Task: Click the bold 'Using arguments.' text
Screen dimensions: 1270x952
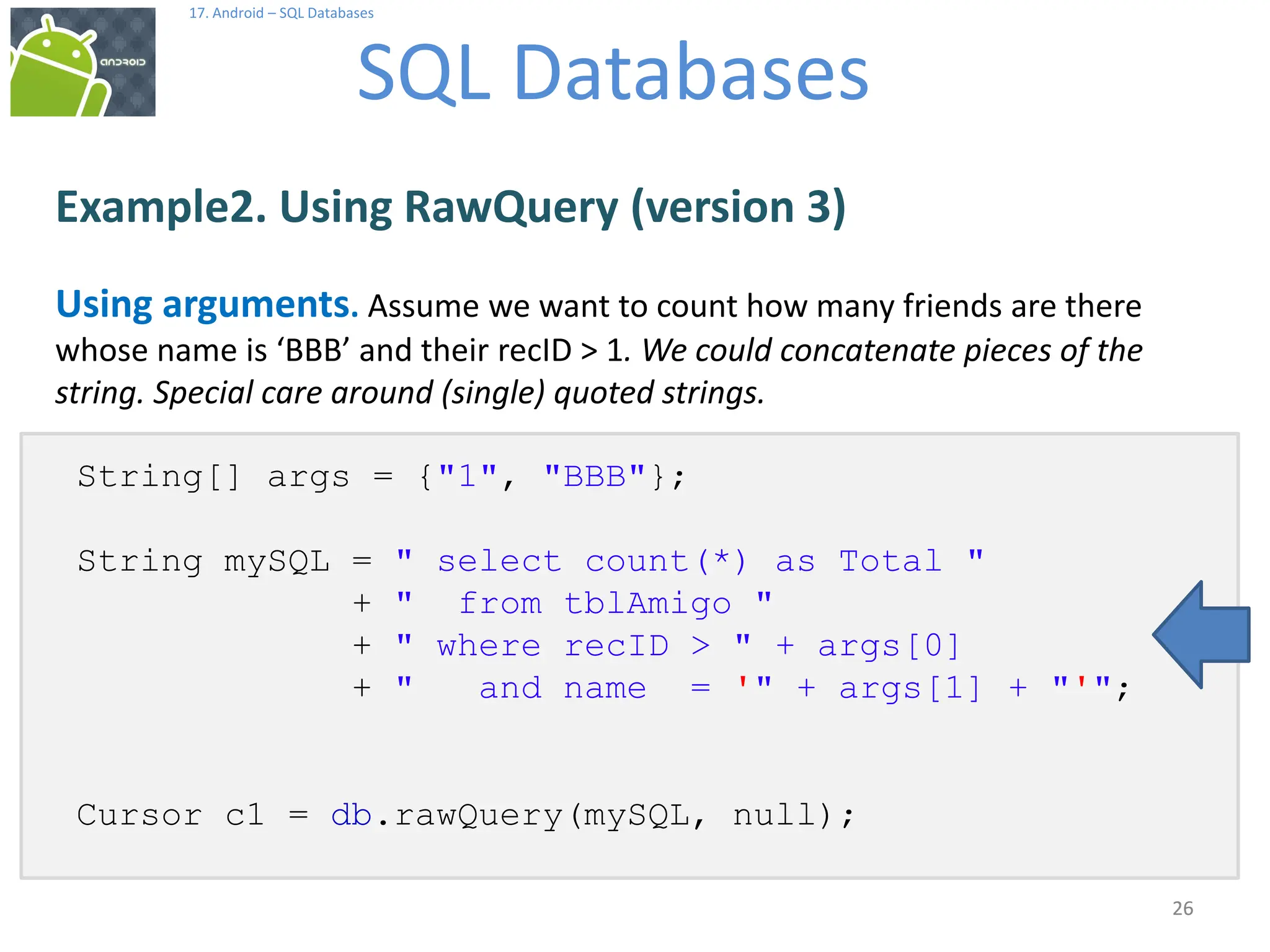Action: [207, 305]
